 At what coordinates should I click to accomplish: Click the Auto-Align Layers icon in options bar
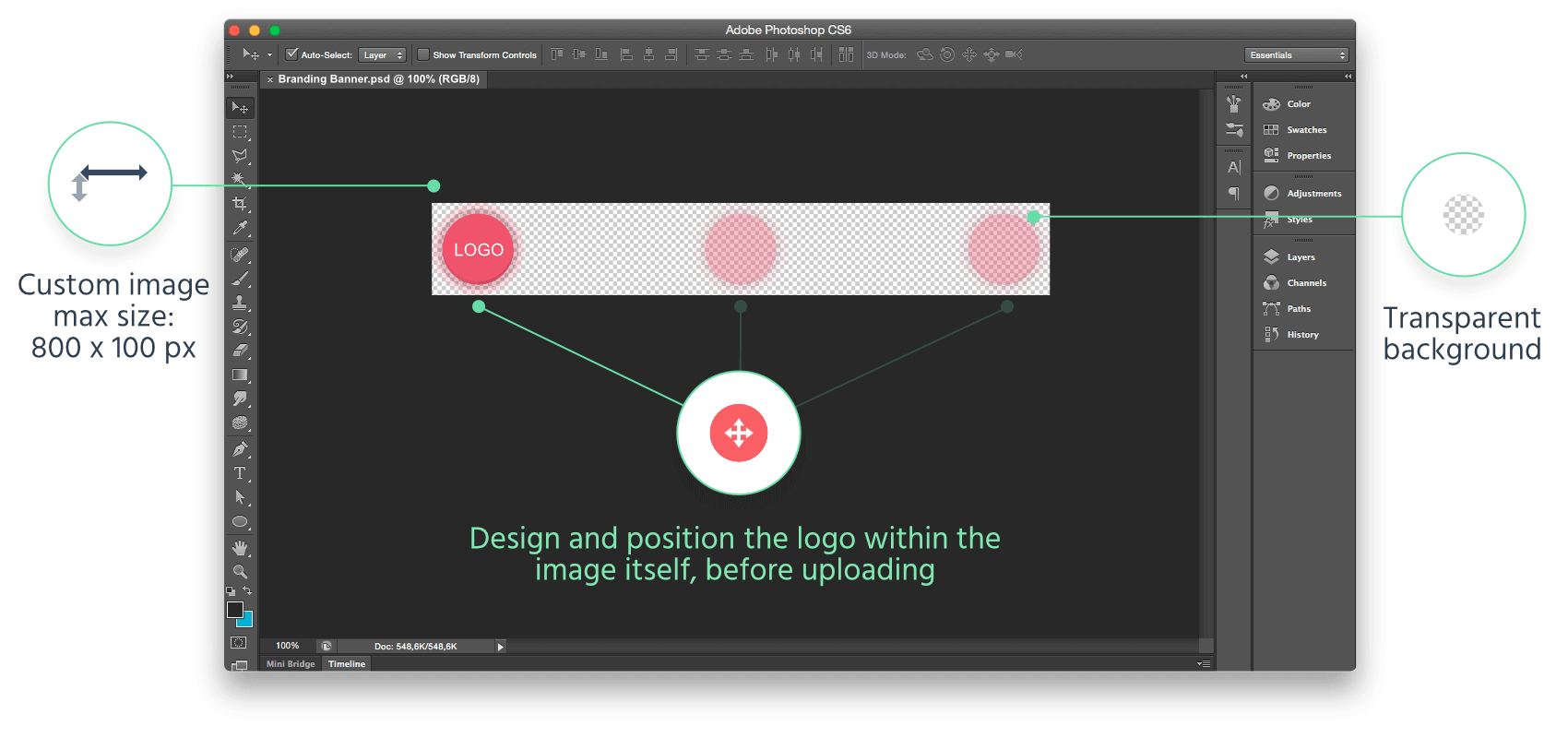pyautogui.click(x=846, y=54)
